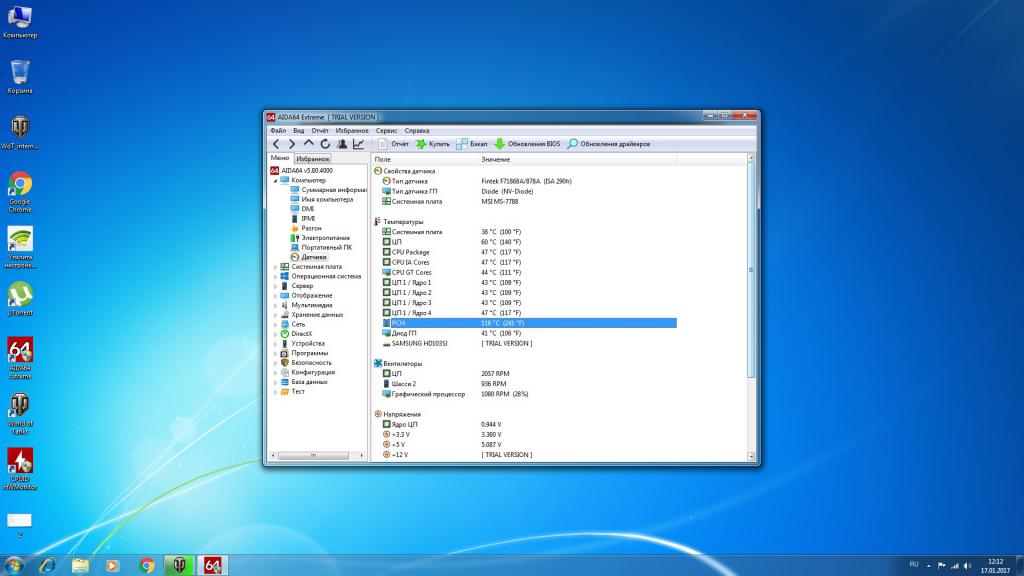Image resolution: width=1024 pixels, height=576 pixels.
Task: Open the Справка menu
Action: [x=417, y=130]
